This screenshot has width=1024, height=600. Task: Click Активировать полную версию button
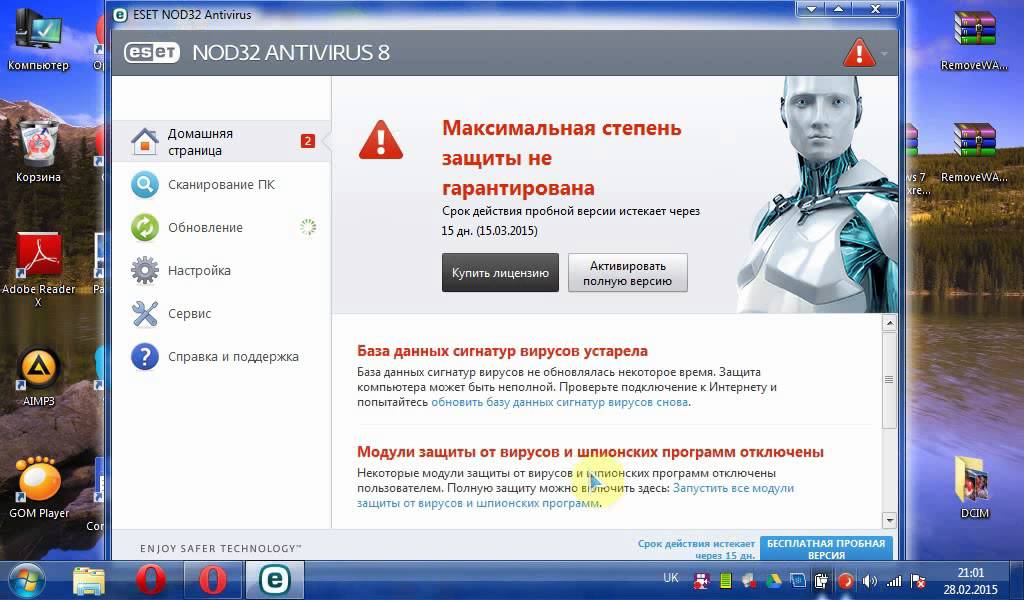(x=628, y=273)
